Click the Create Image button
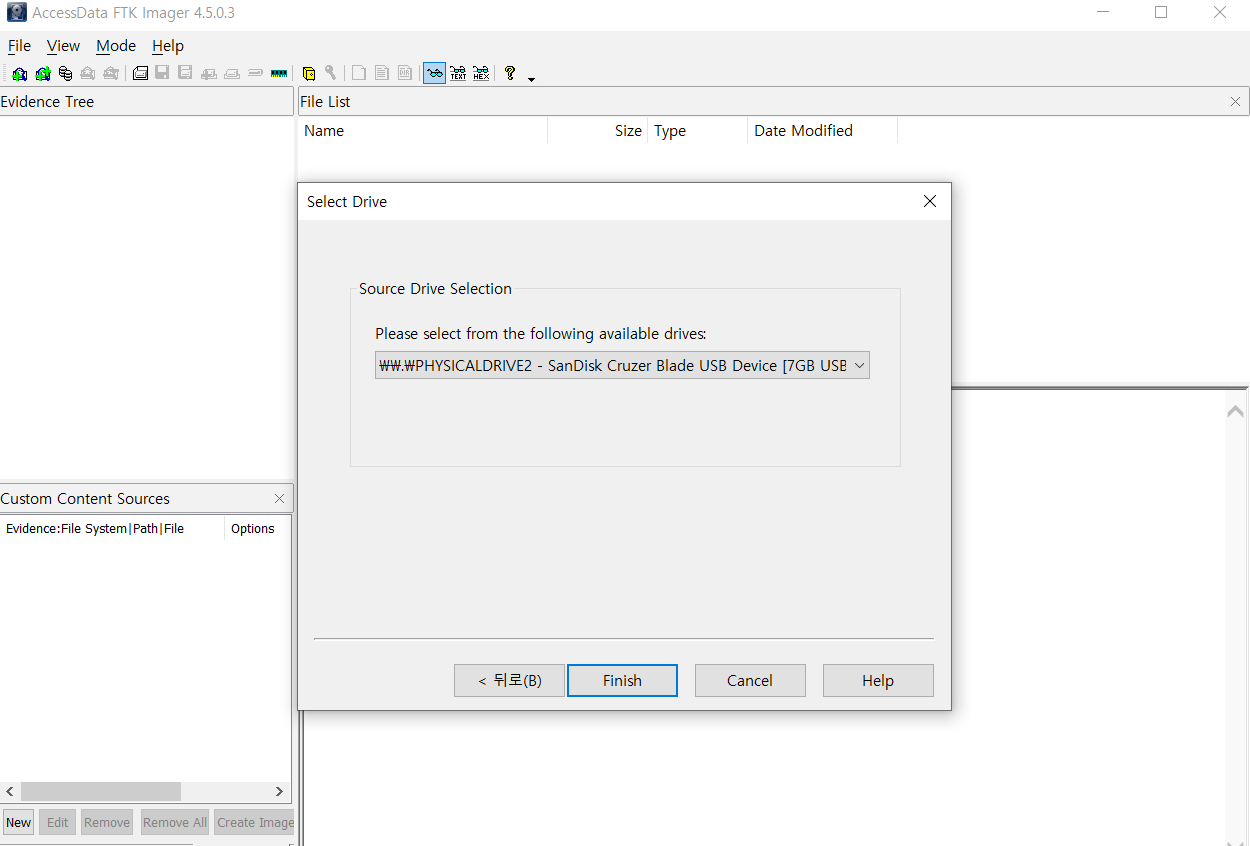This screenshot has width=1250, height=846. tap(255, 822)
